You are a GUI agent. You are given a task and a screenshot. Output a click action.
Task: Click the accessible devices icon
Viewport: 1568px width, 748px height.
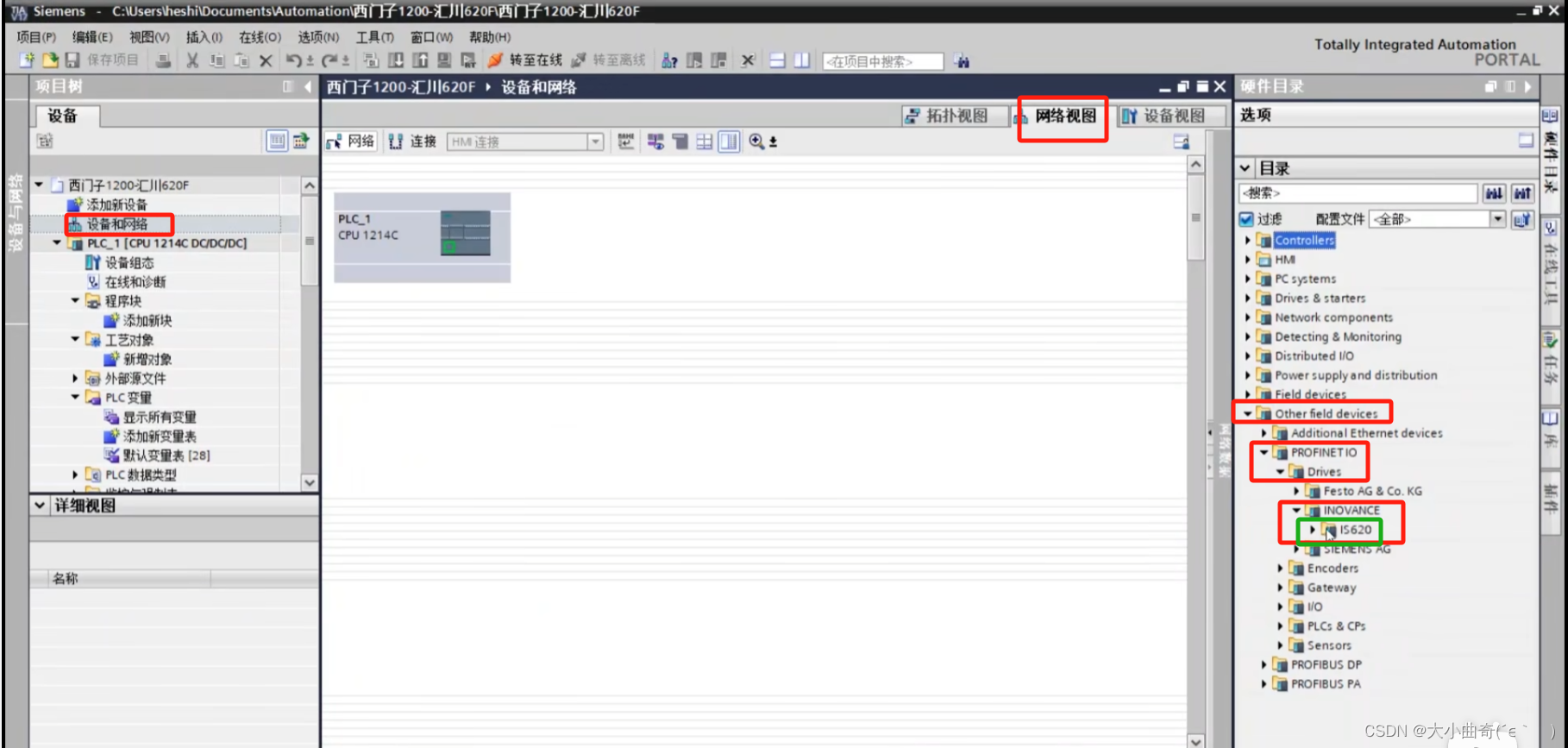pos(669,60)
